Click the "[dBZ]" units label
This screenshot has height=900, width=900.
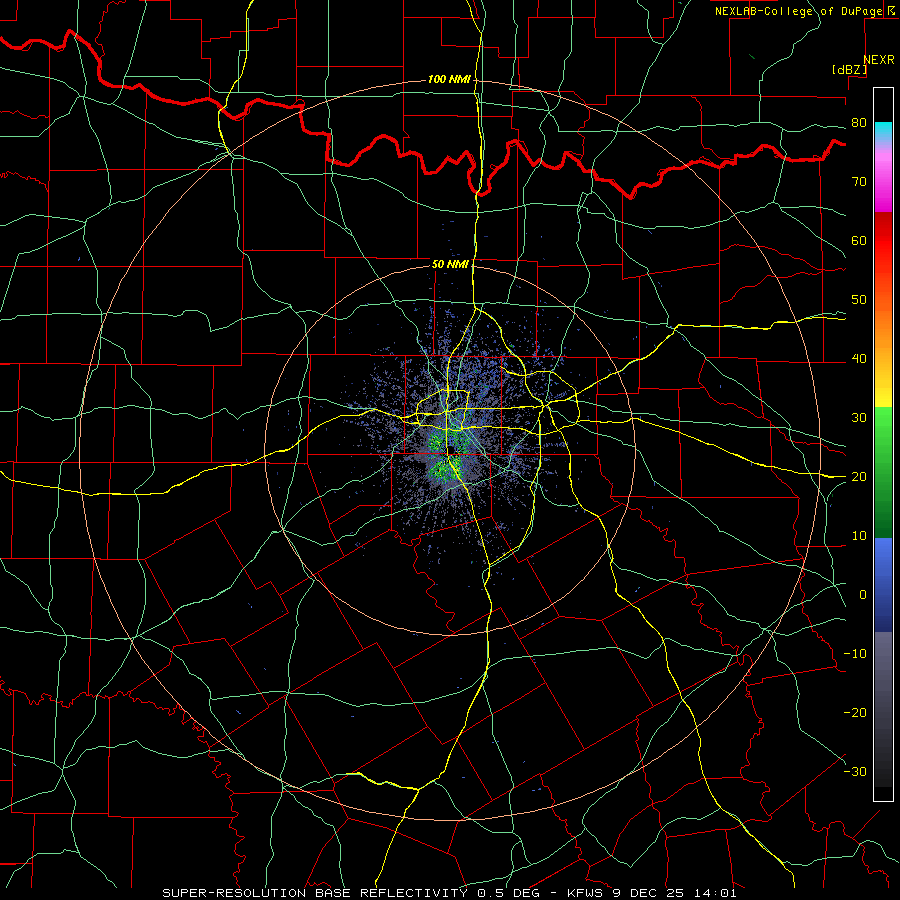pyautogui.click(x=849, y=69)
